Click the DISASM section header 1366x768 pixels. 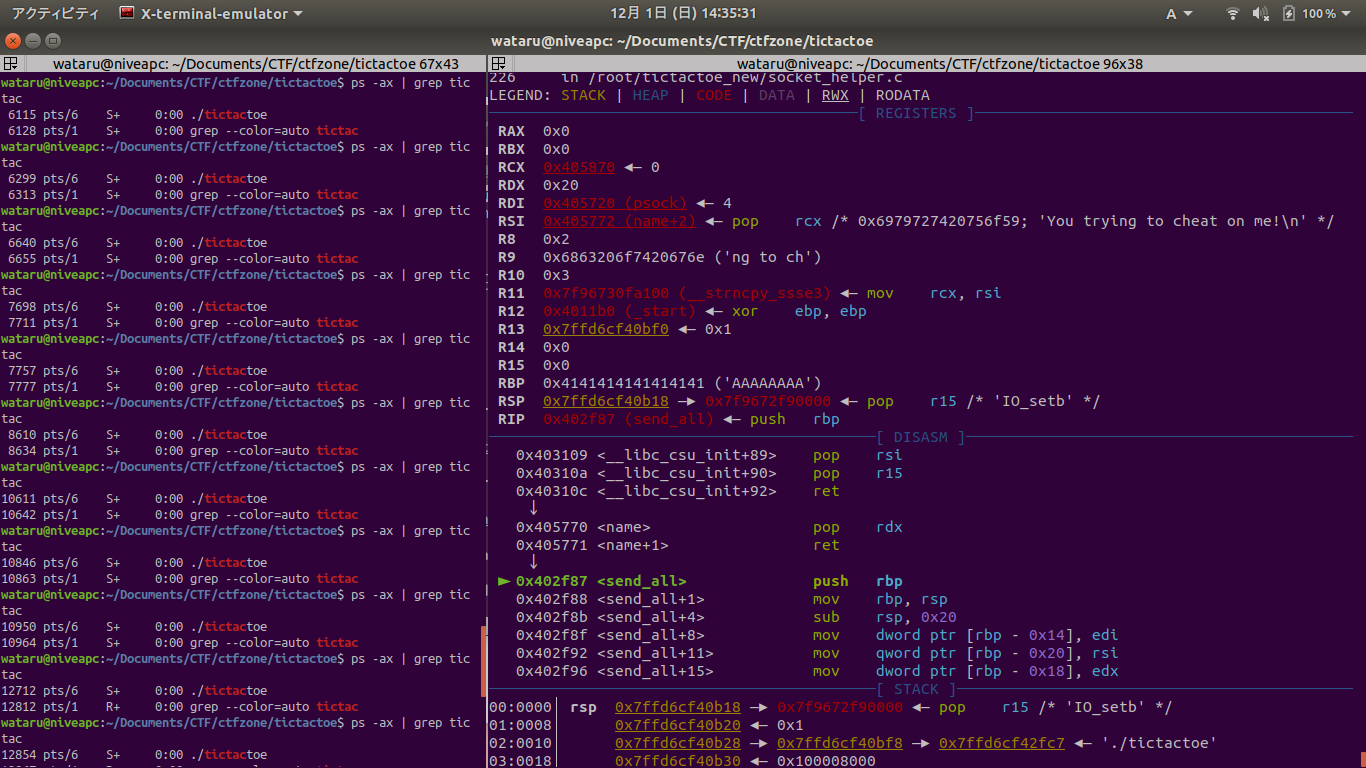click(920, 437)
